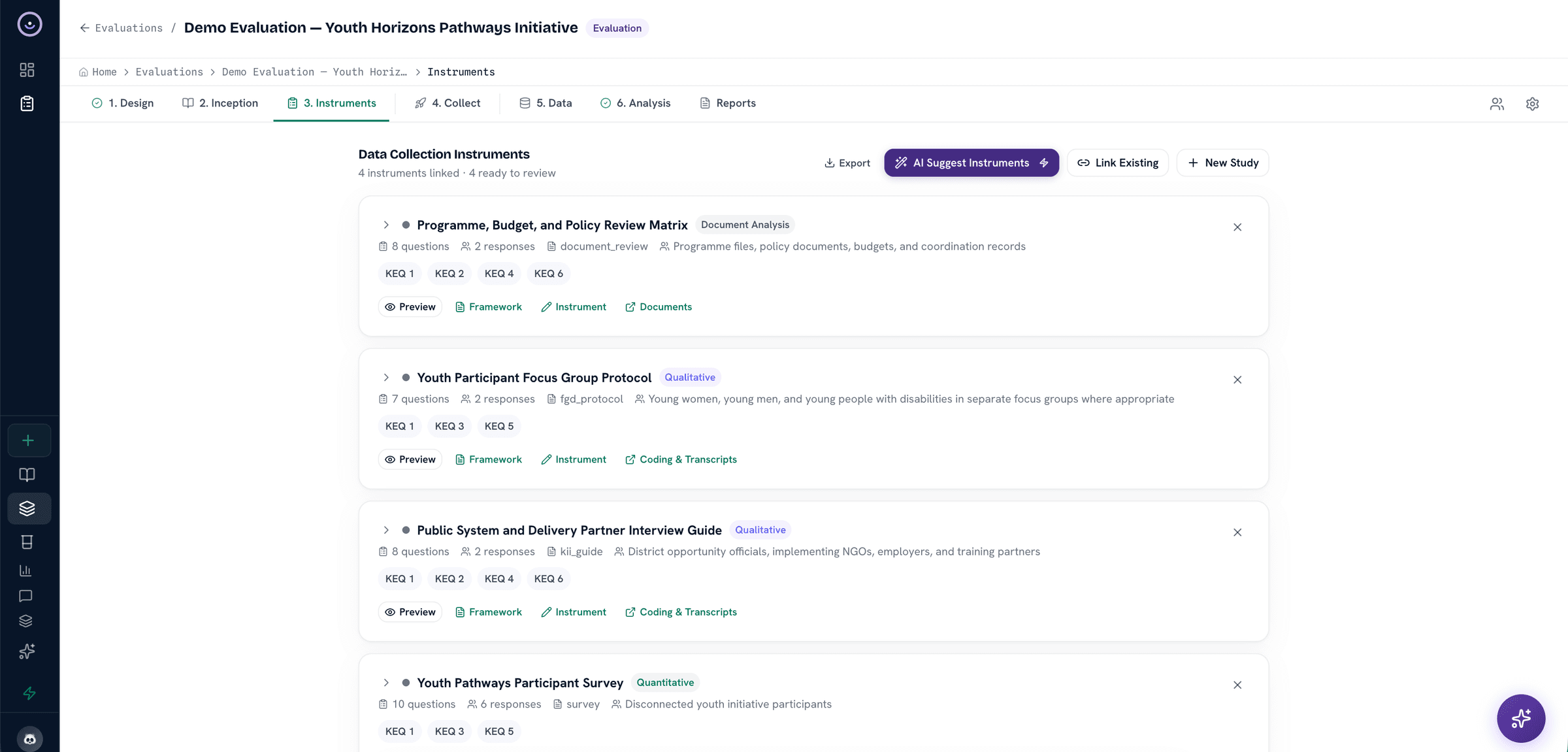The image size is (1568, 752).
Task: Click AI Suggest Instruments button
Action: [x=972, y=163]
